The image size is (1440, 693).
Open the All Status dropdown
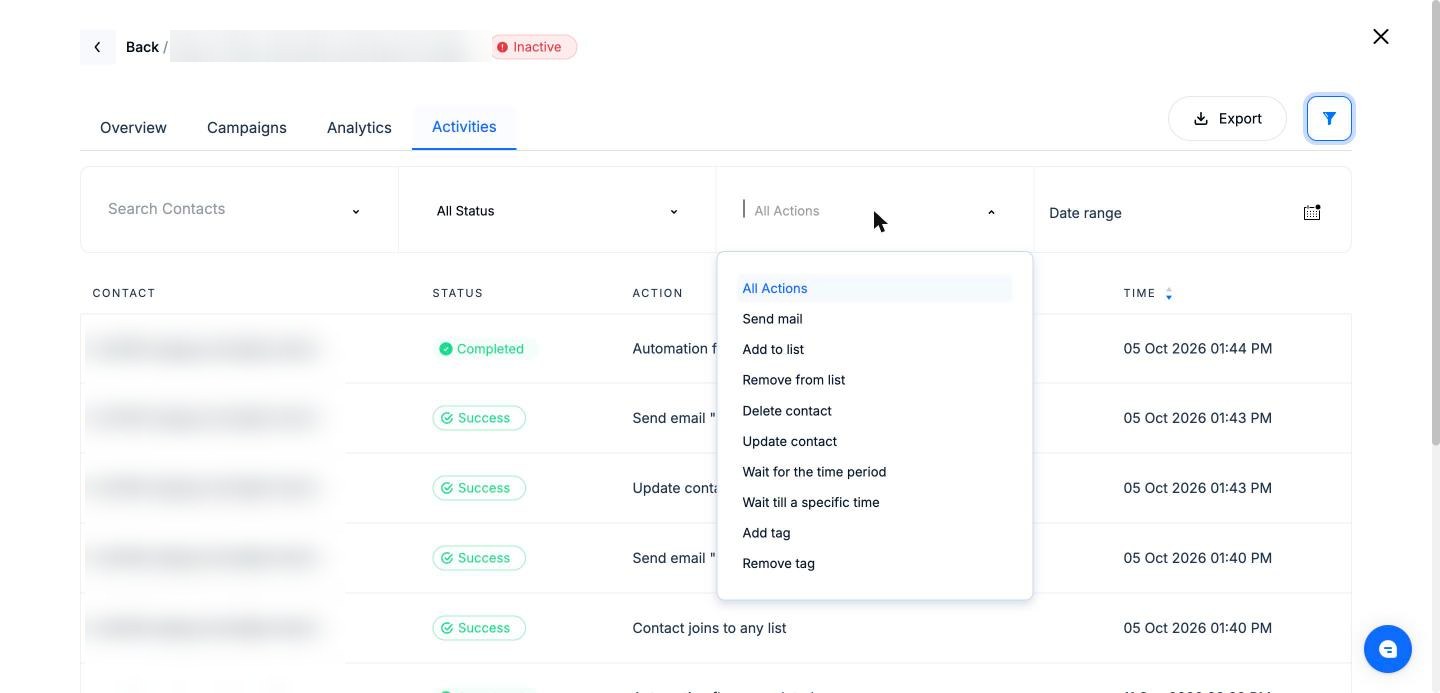557,211
